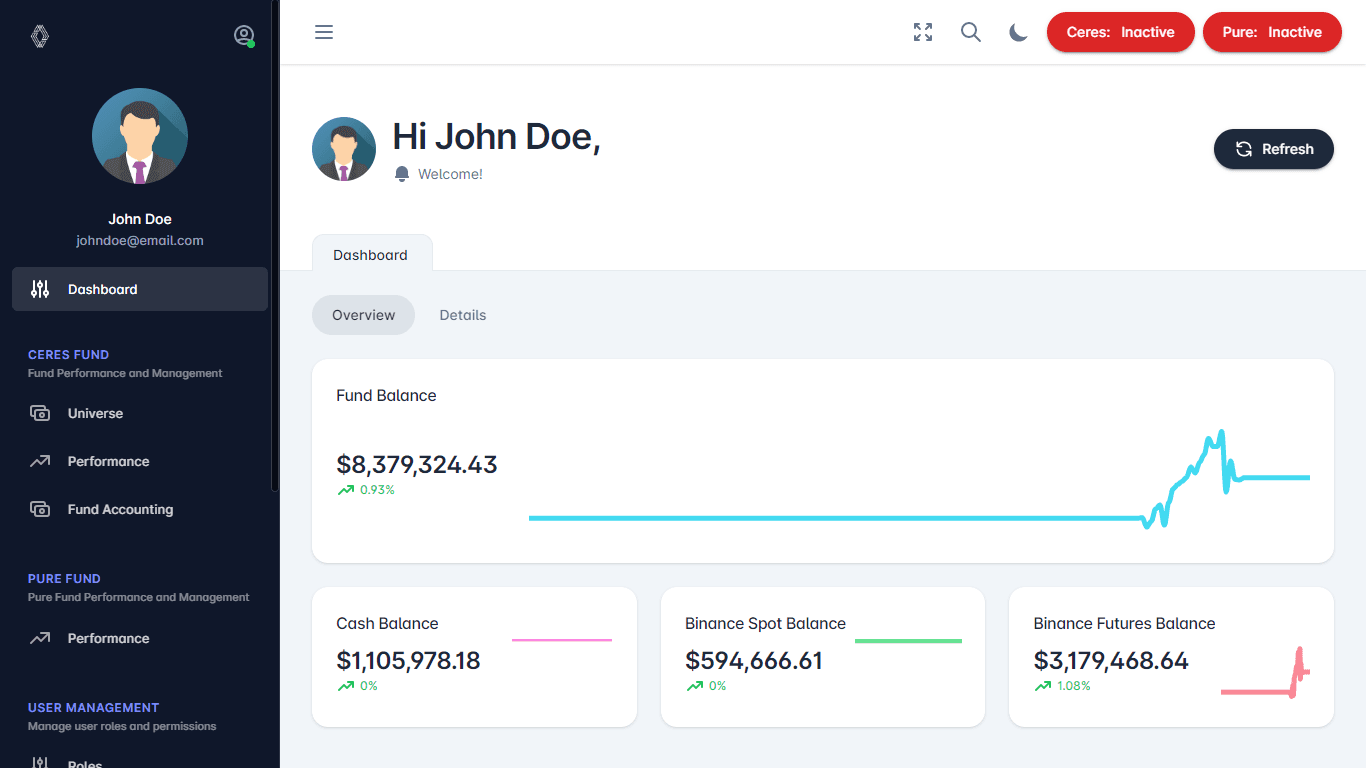Toggle the Pure Inactive status button
This screenshot has width=1366, height=768.
click(x=1271, y=32)
